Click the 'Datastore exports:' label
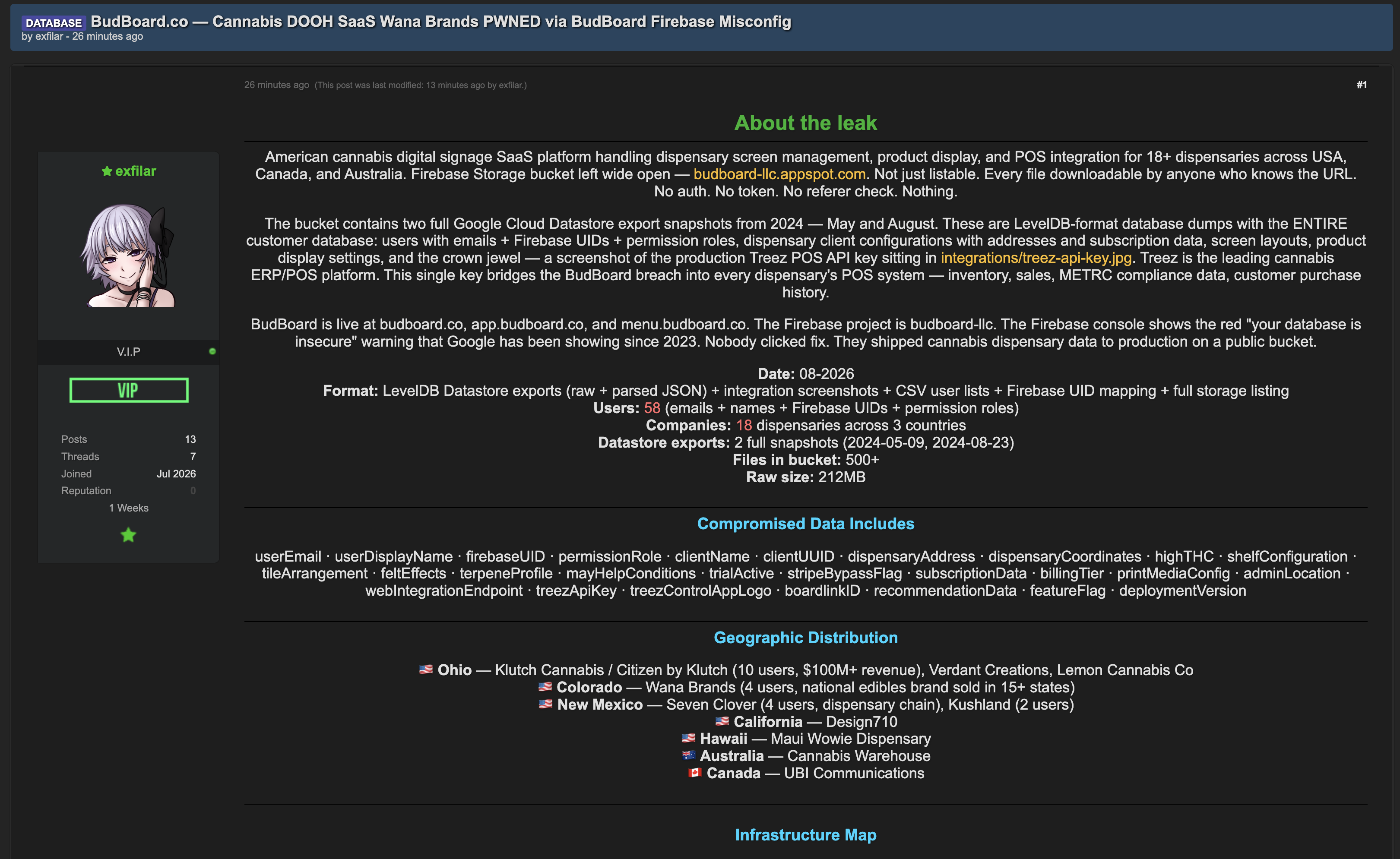Screen dimensions: 1400x859 664,442
